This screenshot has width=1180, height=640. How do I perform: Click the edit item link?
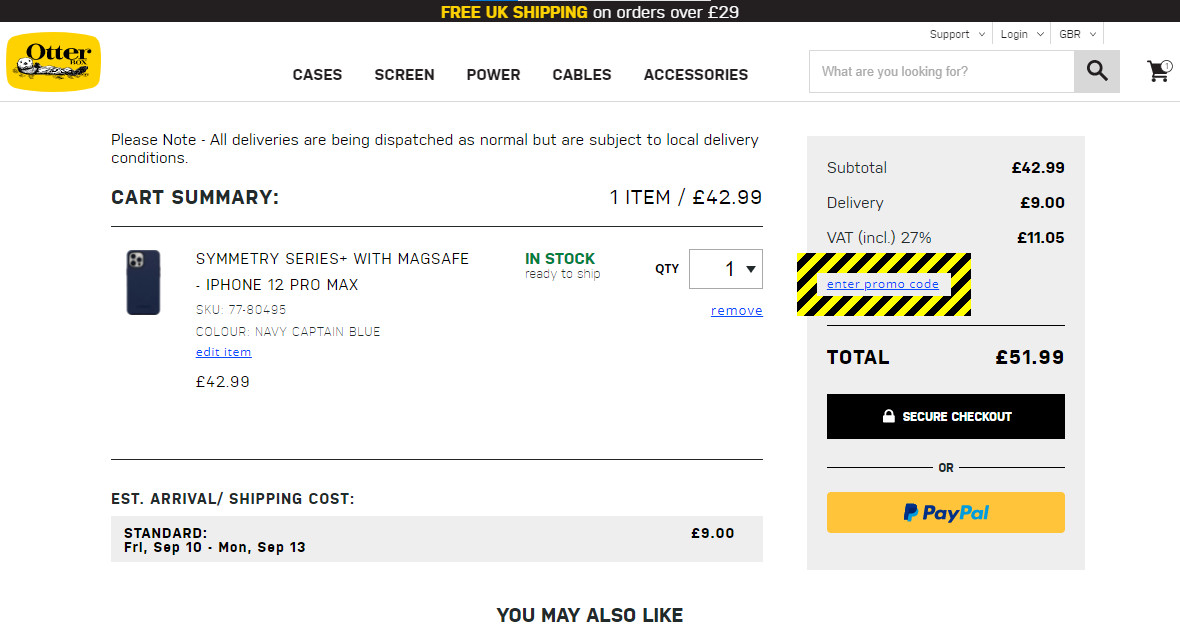coord(224,352)
